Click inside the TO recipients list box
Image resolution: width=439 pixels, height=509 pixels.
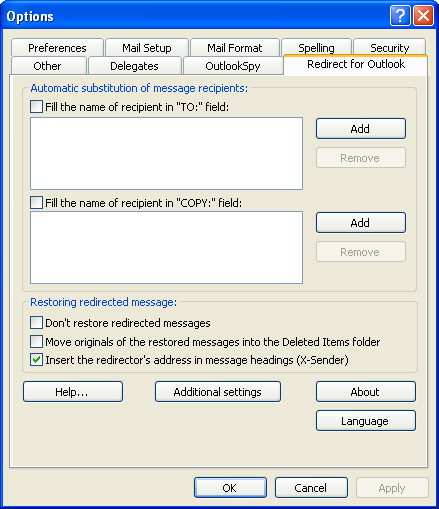pyautogui.click(x=166, y=153)
